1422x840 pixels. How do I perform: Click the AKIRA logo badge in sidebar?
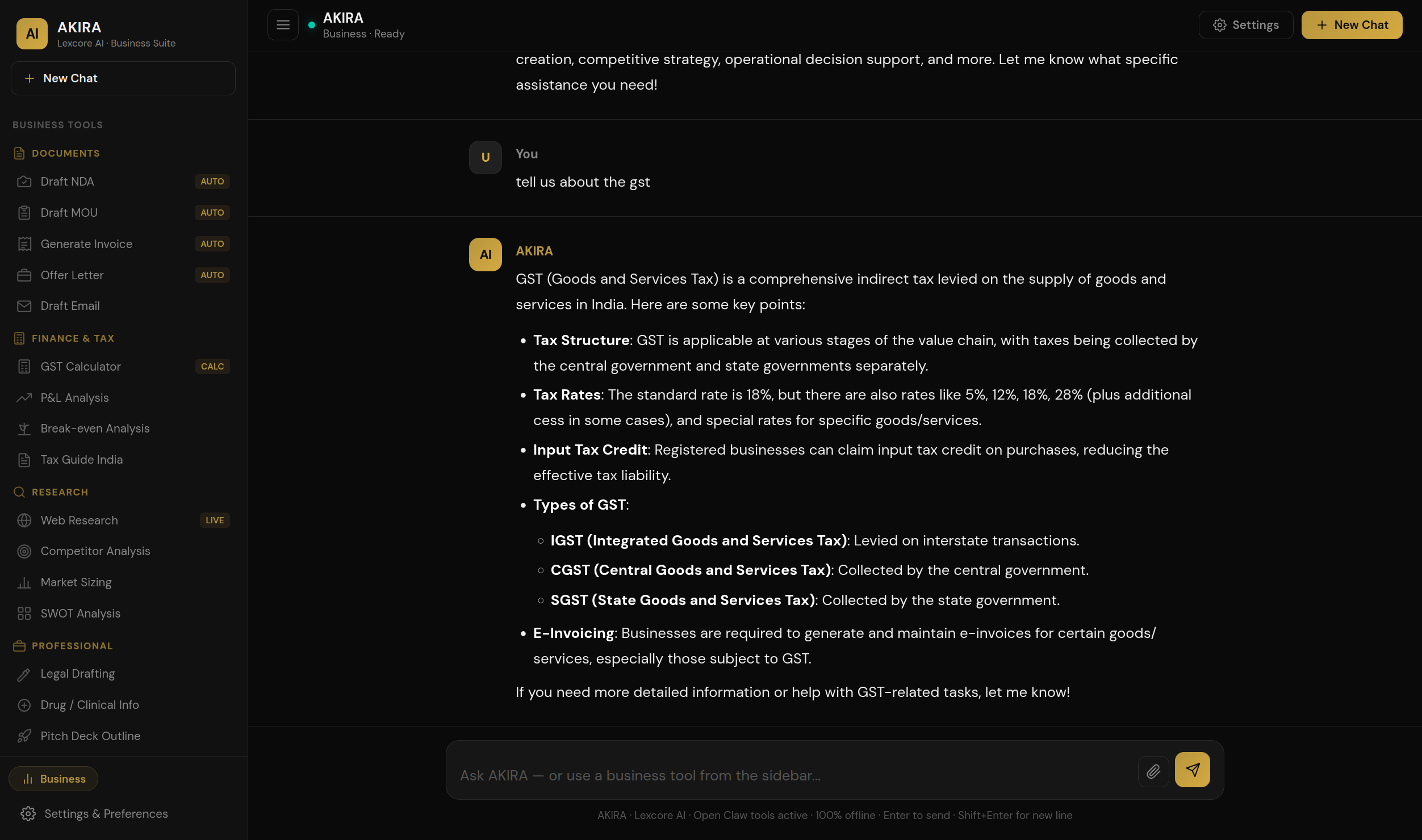32,33
